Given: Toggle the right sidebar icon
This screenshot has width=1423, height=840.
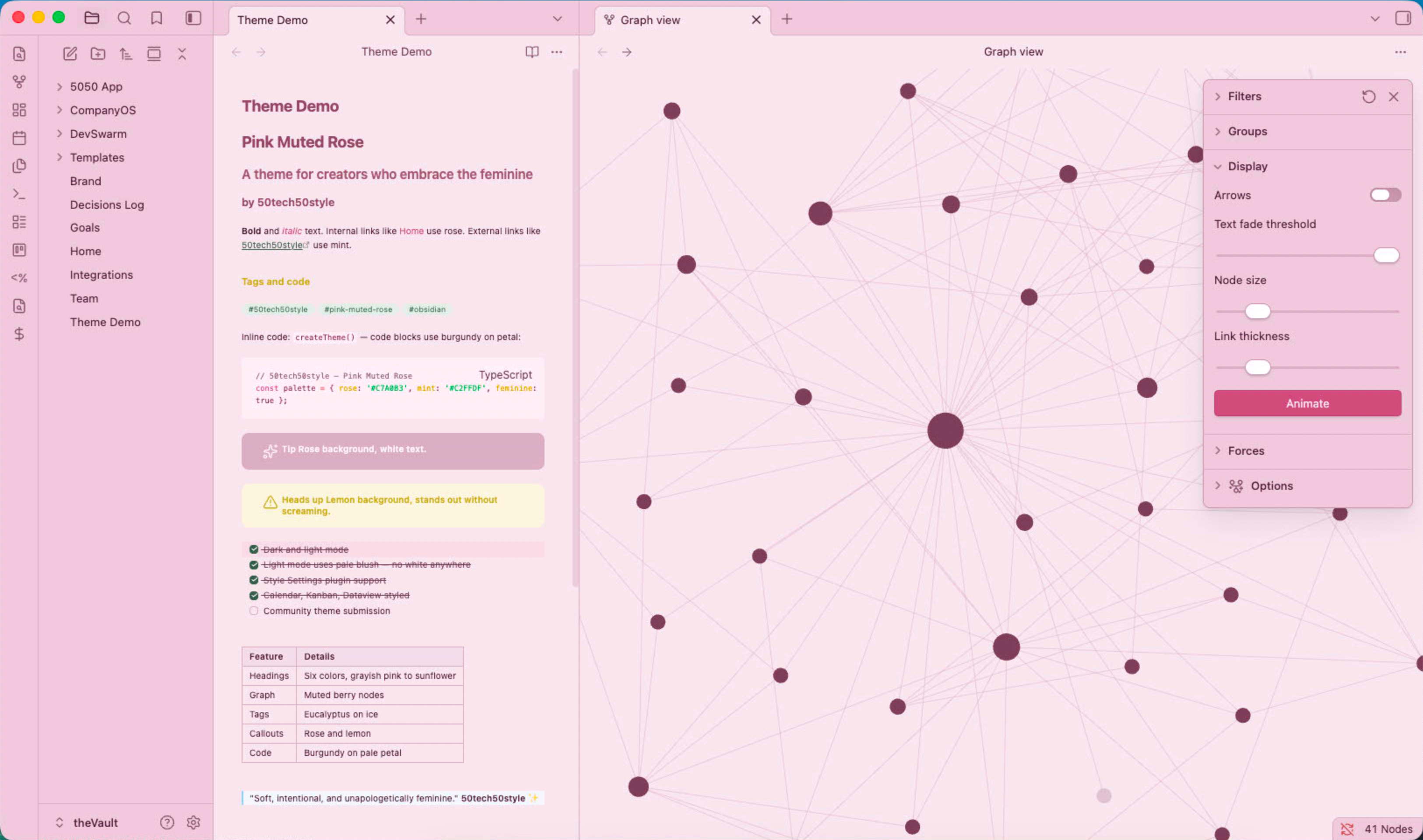Looking at the screenshot, I should pos(1403,18).
